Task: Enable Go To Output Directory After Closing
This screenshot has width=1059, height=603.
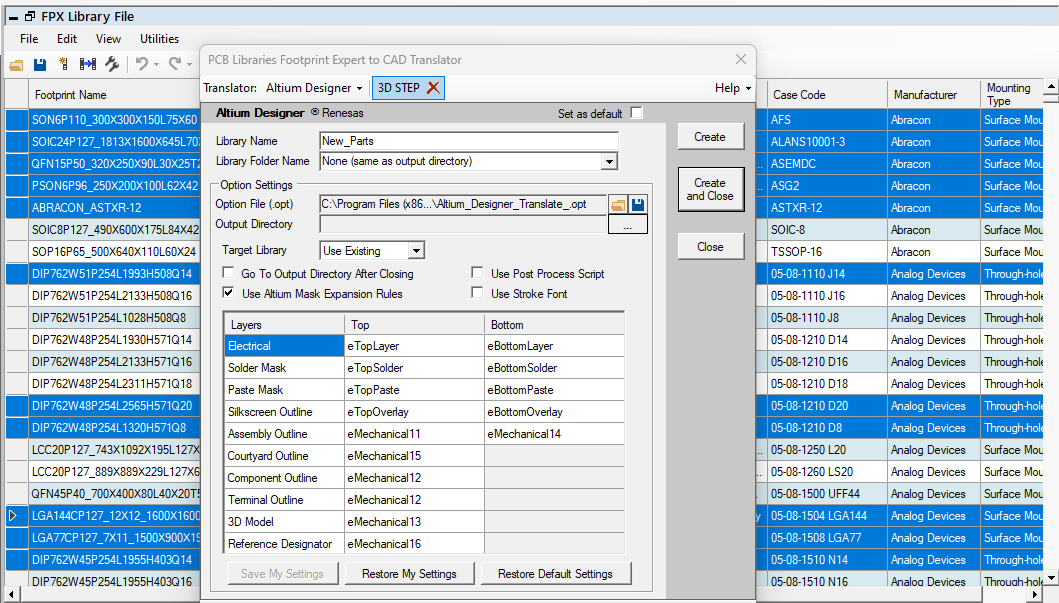Action: point(228,273)
